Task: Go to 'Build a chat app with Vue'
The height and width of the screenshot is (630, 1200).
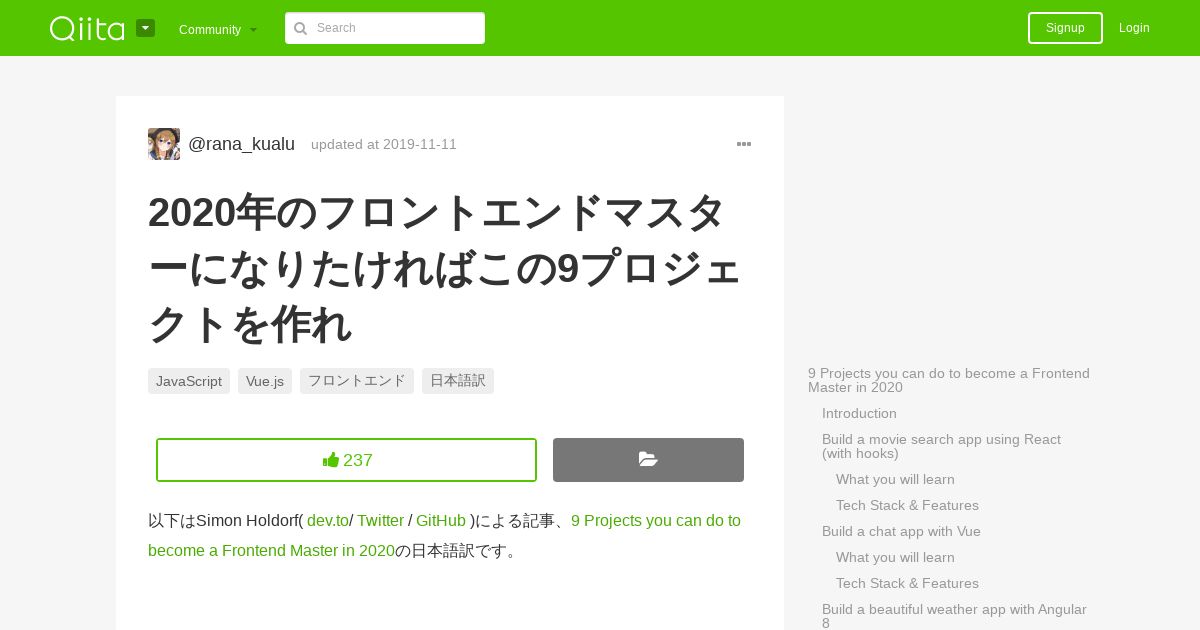Action: [901, 531]
